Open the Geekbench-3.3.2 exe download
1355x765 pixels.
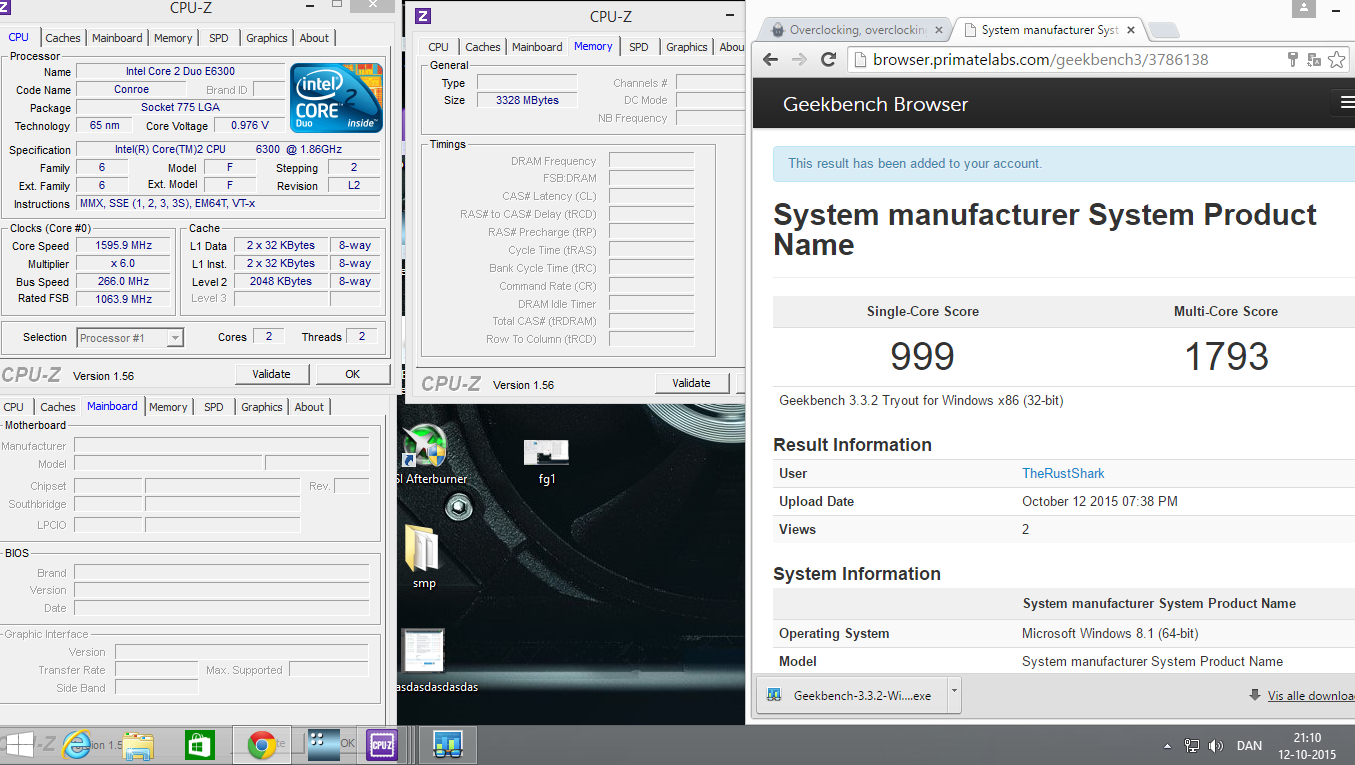click(x=851, y=695)
